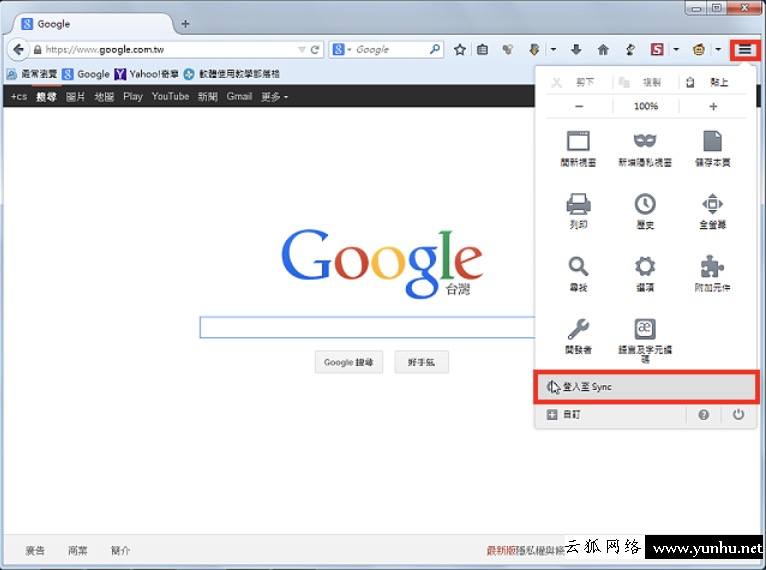Viewport: 766px width, 570px height.
Task: Click the face-shaped extension toolbar icon
Action: click(699, 49)
